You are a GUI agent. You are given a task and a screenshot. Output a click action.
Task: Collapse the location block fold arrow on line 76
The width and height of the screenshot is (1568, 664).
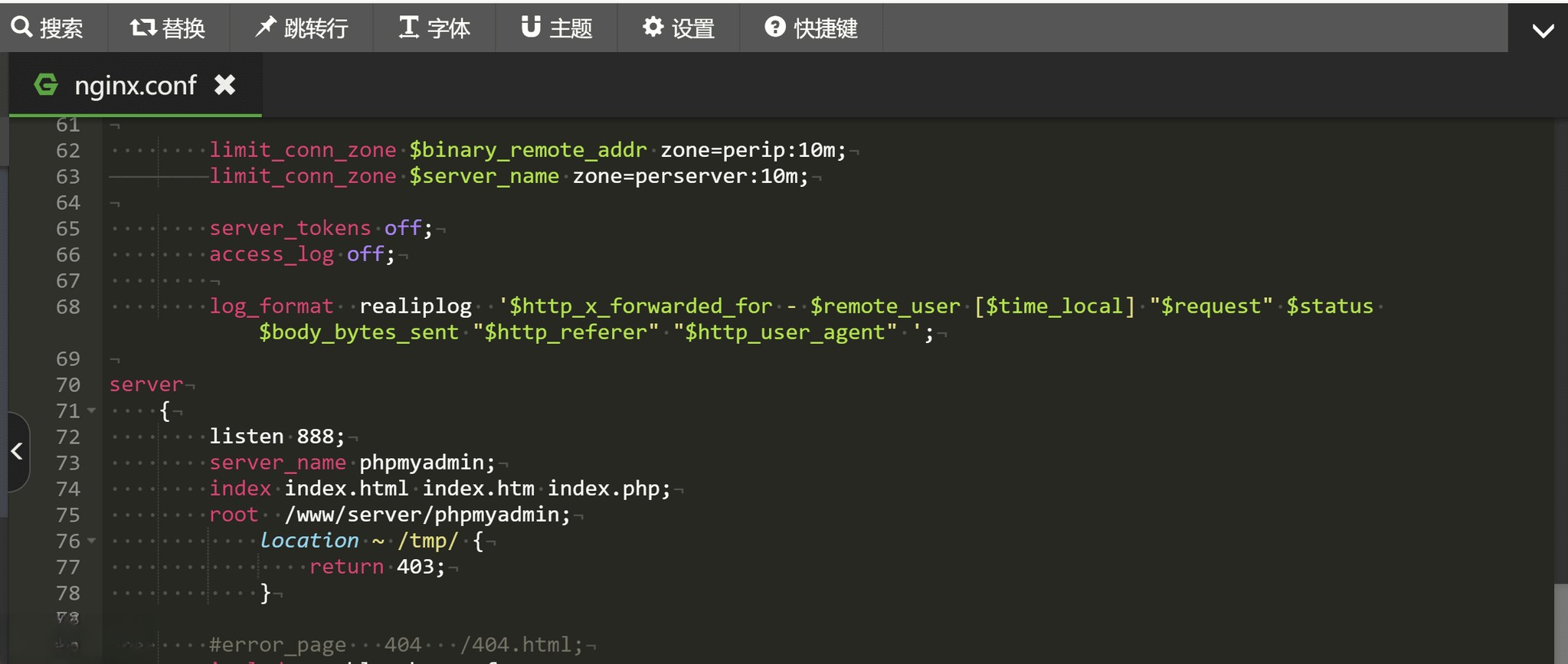[x=92, y=541]
